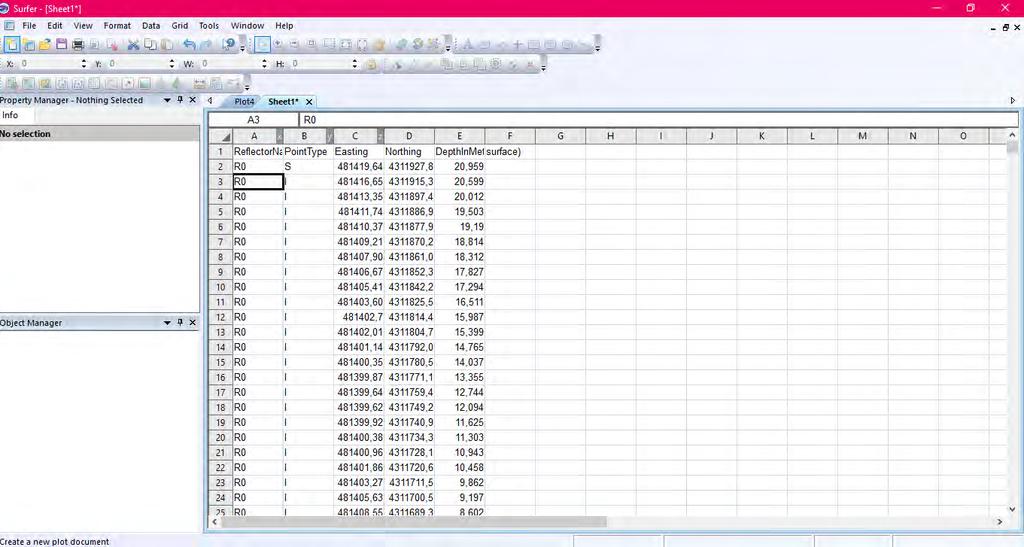
Task: Open the Object Manager dropdown arrow
Action: [167, 322]
